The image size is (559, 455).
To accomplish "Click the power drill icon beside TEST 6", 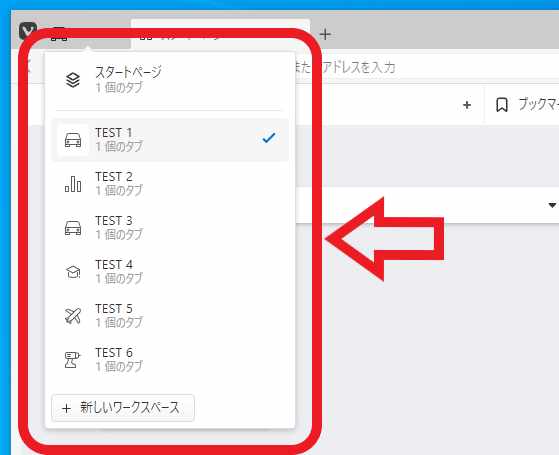I will (x=72, y=360).
